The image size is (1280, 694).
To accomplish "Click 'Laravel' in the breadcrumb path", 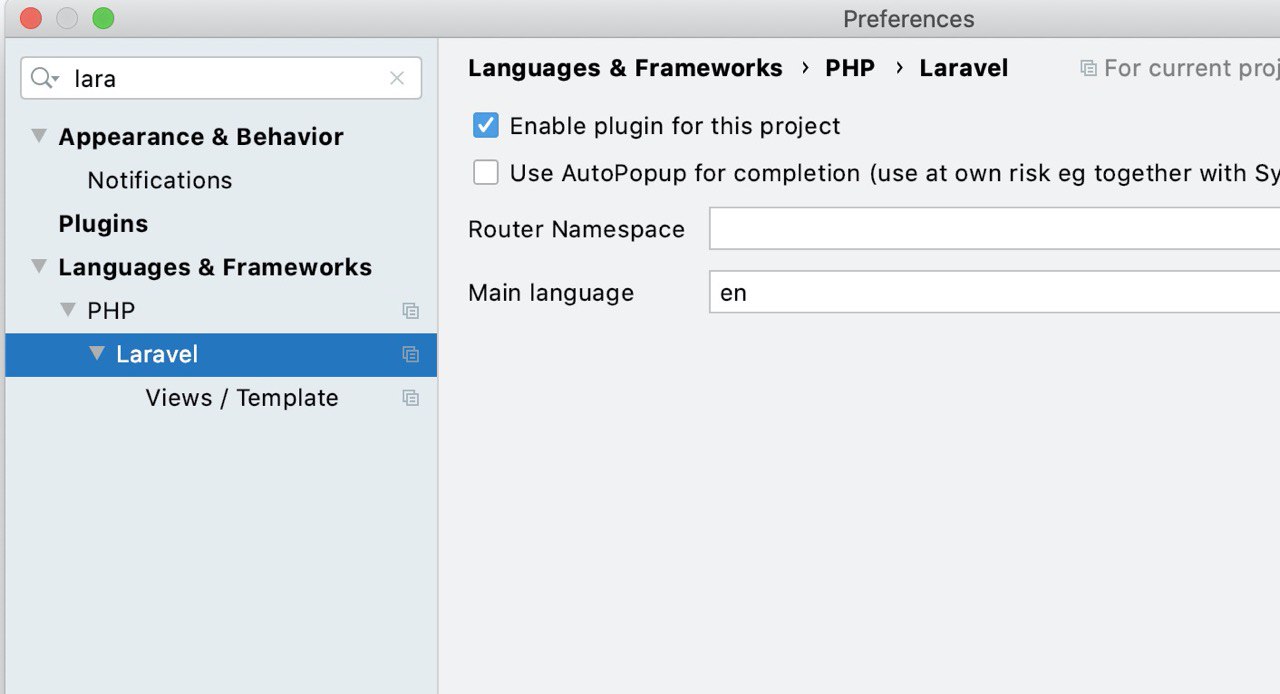I will coord(964,68).
